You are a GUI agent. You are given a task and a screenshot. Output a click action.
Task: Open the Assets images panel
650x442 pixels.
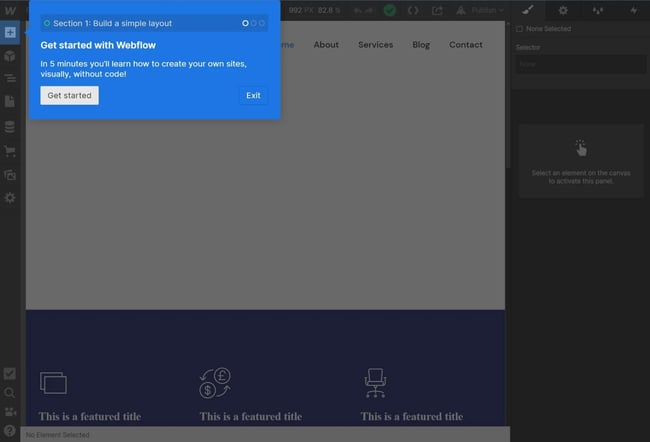(10, 175)
